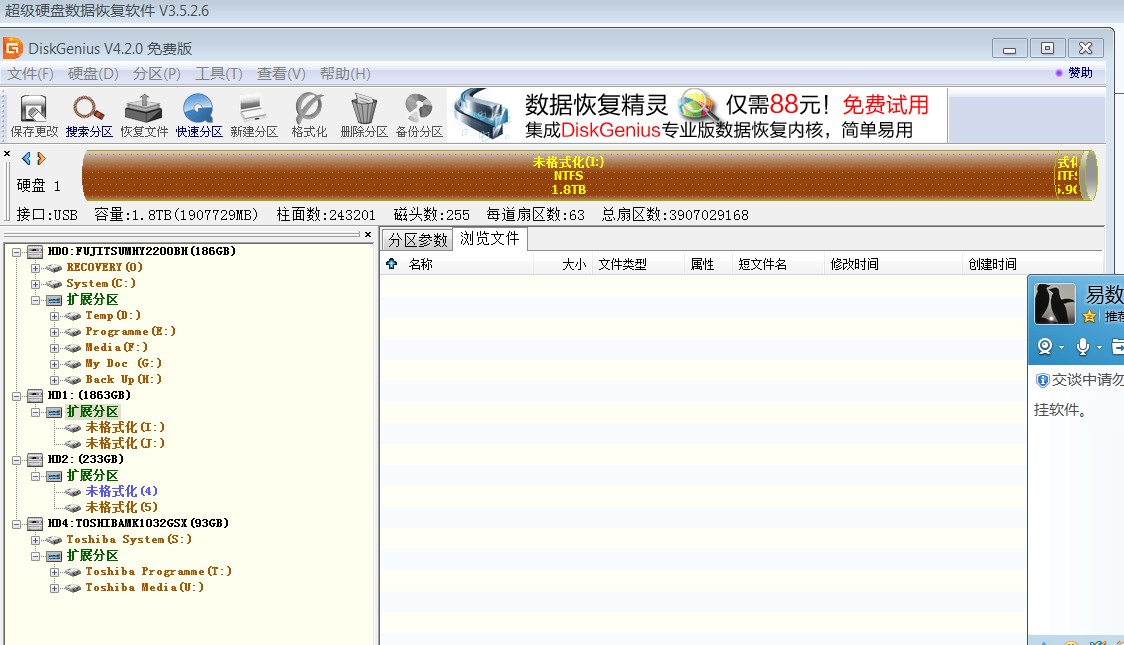Select 未格式化(I:) in the tree

tap(125, 427)
